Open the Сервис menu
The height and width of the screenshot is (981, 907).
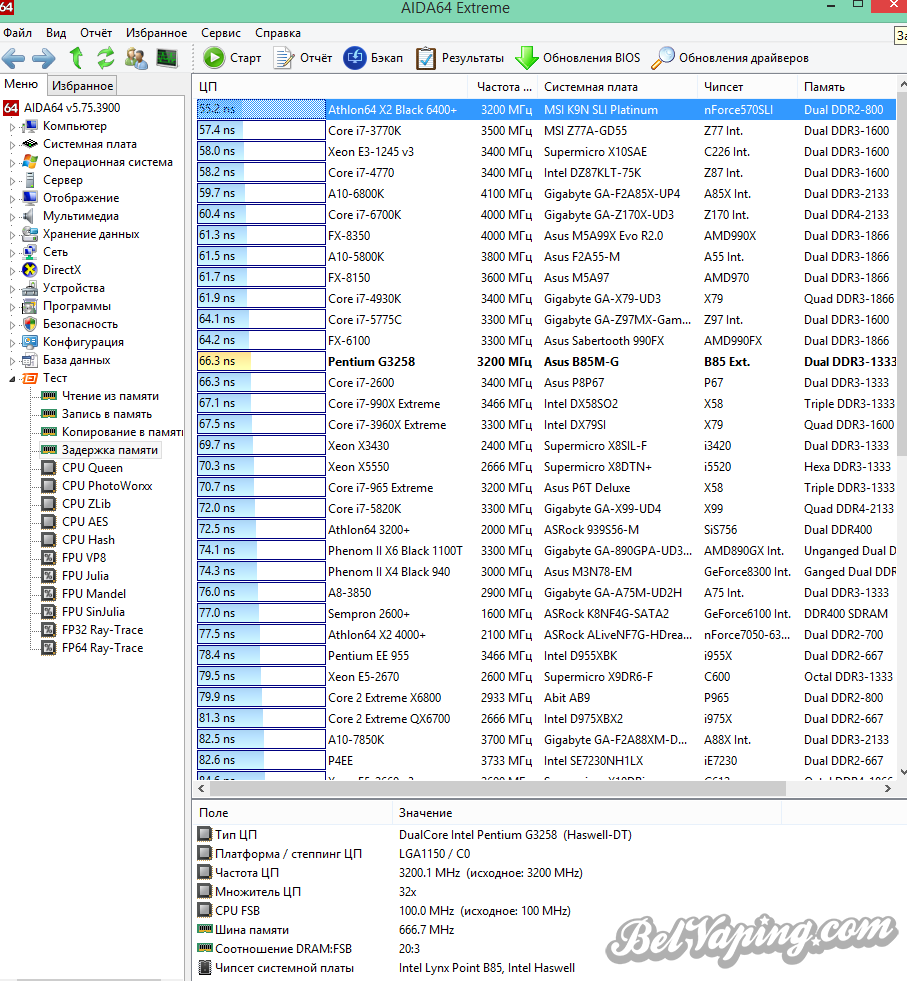(221, 33)
